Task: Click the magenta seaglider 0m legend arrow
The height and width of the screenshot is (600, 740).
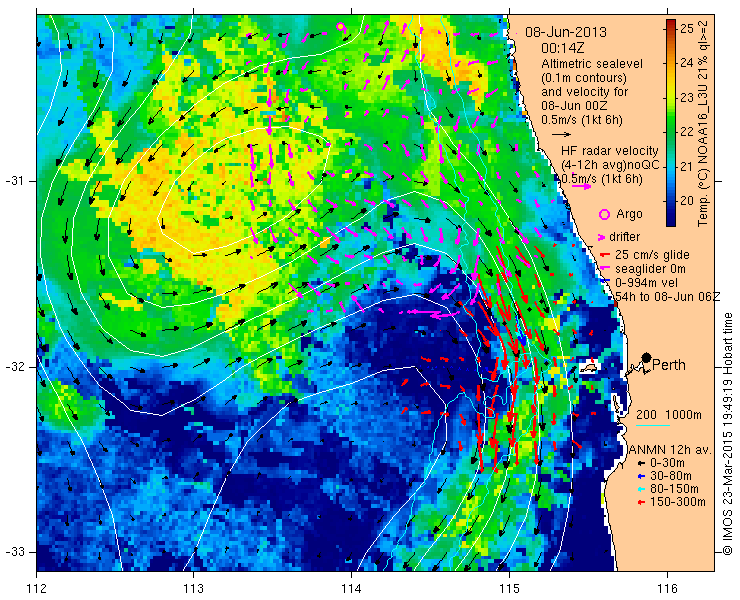Action: coord(604,269)
